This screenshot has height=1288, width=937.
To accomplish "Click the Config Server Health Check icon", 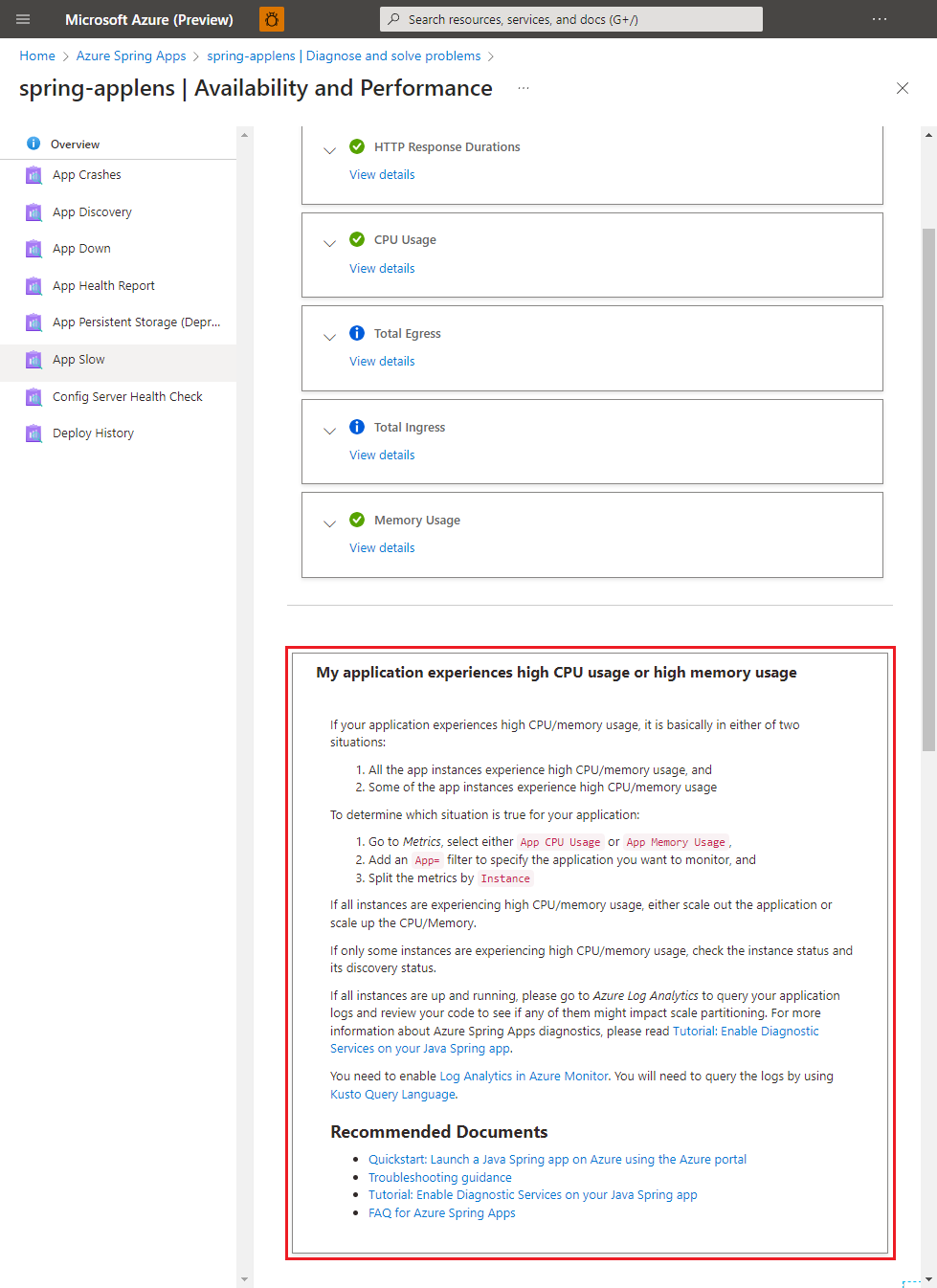I will tap(33, 397).
